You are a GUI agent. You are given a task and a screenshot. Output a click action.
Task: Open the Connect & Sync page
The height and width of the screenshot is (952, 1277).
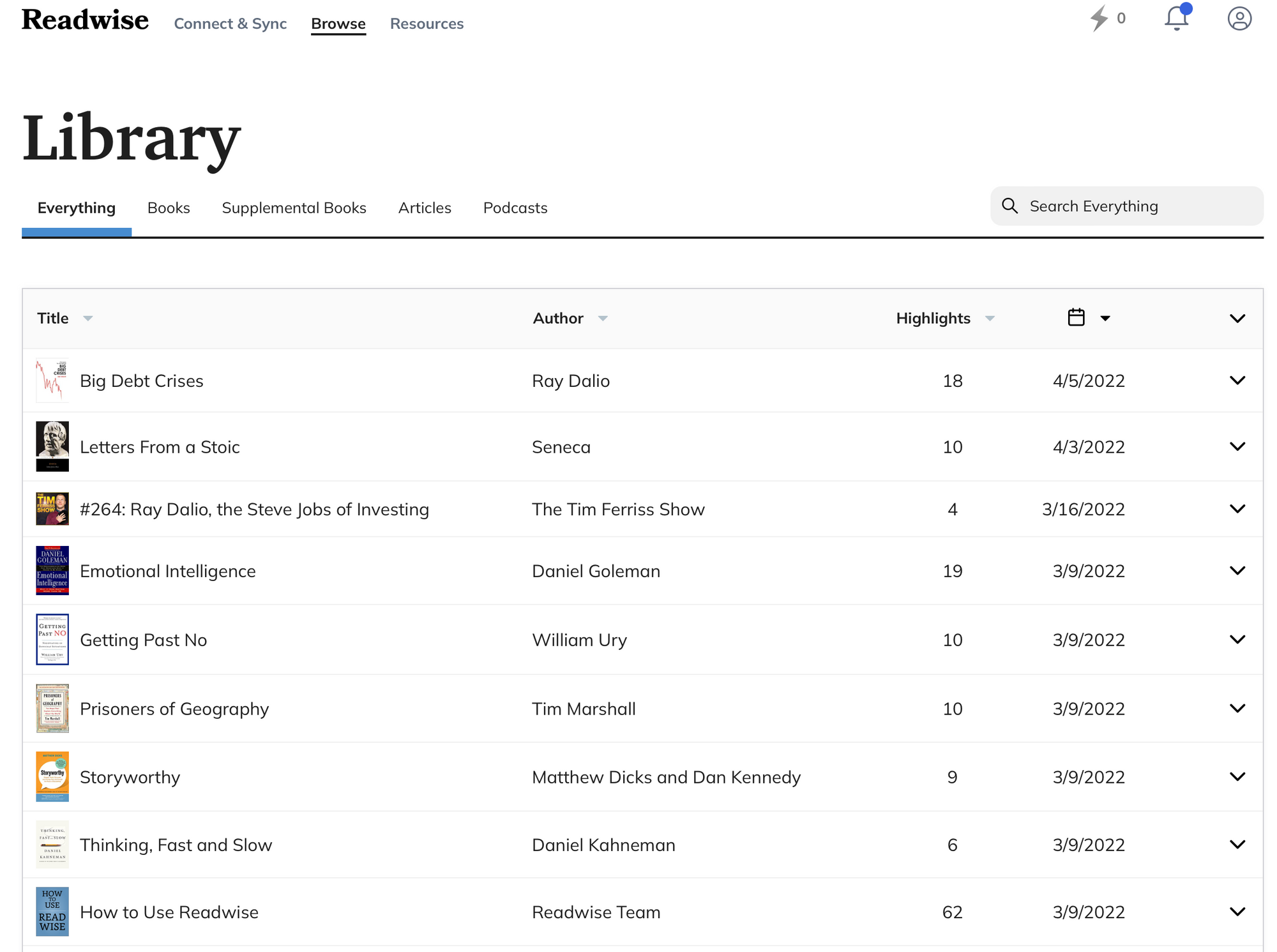tap(230, 24)
